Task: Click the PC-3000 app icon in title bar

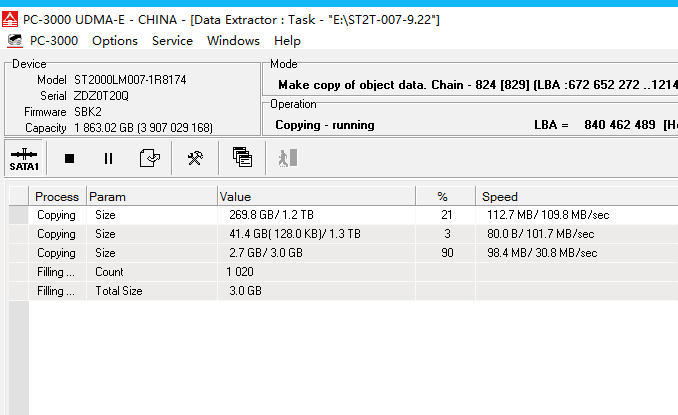Action: 11,20
